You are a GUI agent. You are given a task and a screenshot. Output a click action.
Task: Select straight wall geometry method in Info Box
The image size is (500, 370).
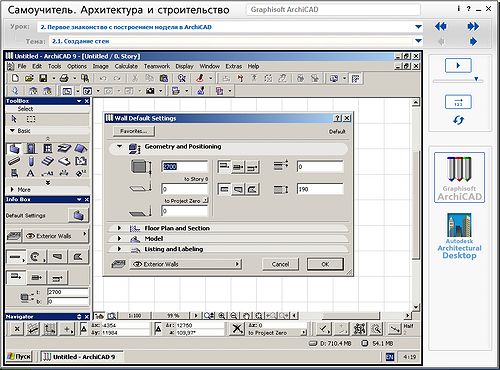15,257
